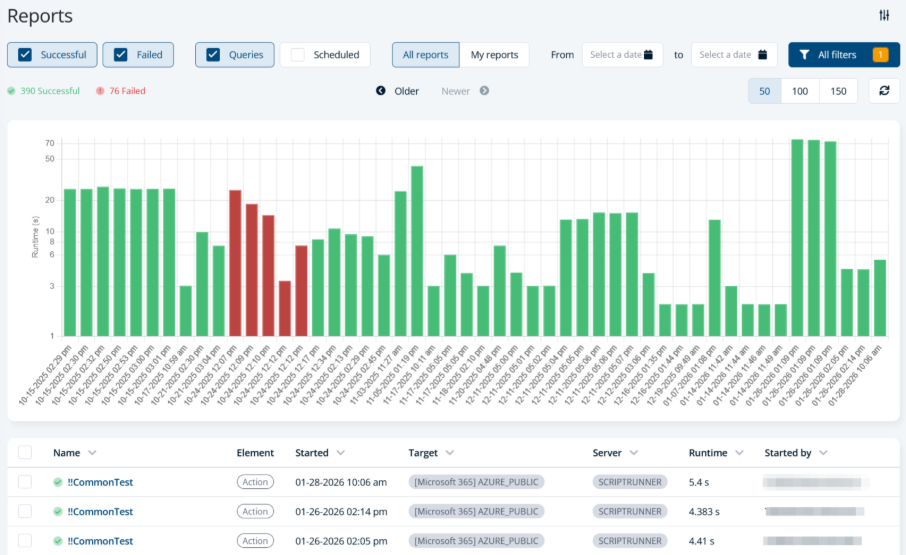Click the tallest red failed bar at 10-24-2025 12:07 pm
Image resolution: width=906 pixels, height=555 pixels.
coord(235,263)
